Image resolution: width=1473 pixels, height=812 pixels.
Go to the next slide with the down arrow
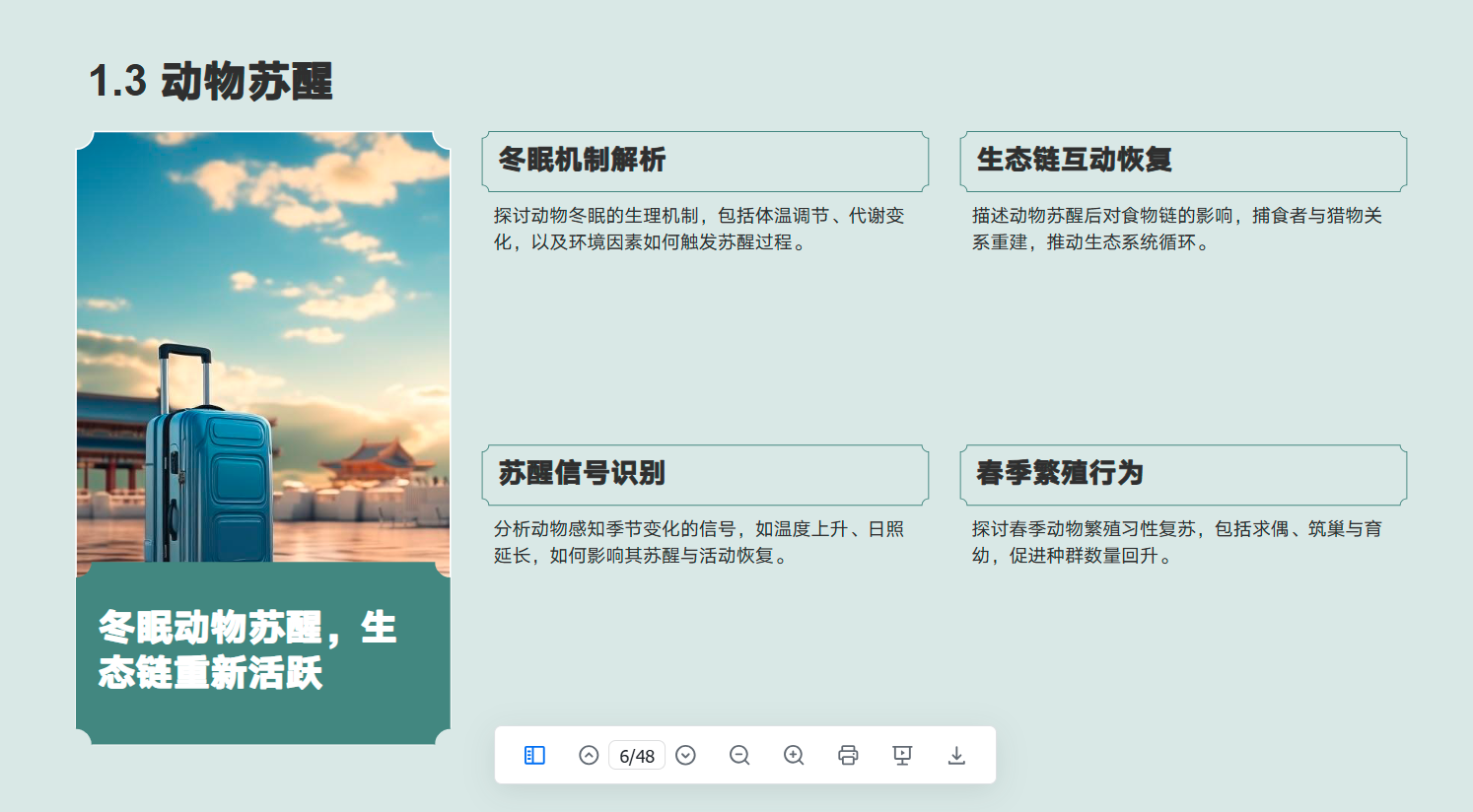[x=686, y=755]
